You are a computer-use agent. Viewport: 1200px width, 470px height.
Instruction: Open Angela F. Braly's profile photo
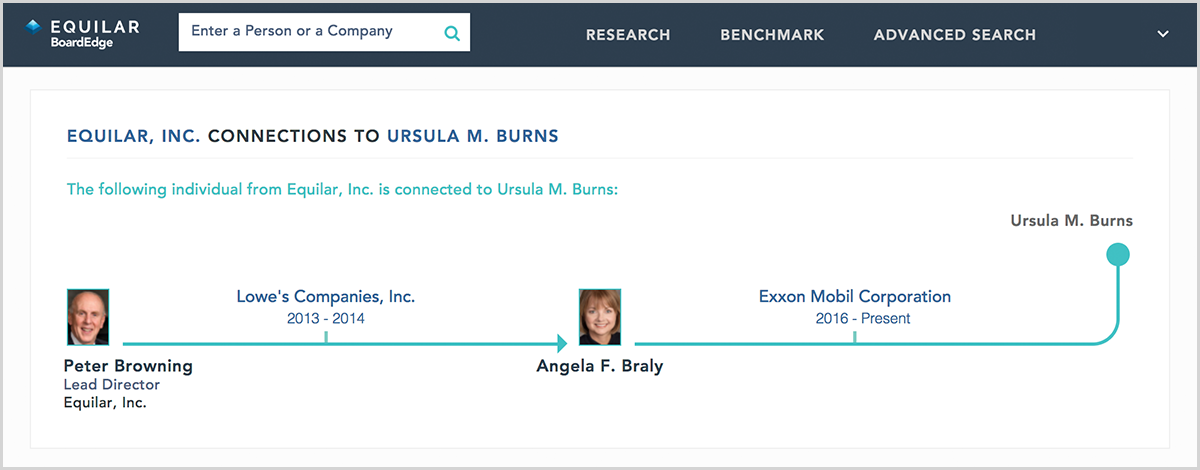click(601, 317)
